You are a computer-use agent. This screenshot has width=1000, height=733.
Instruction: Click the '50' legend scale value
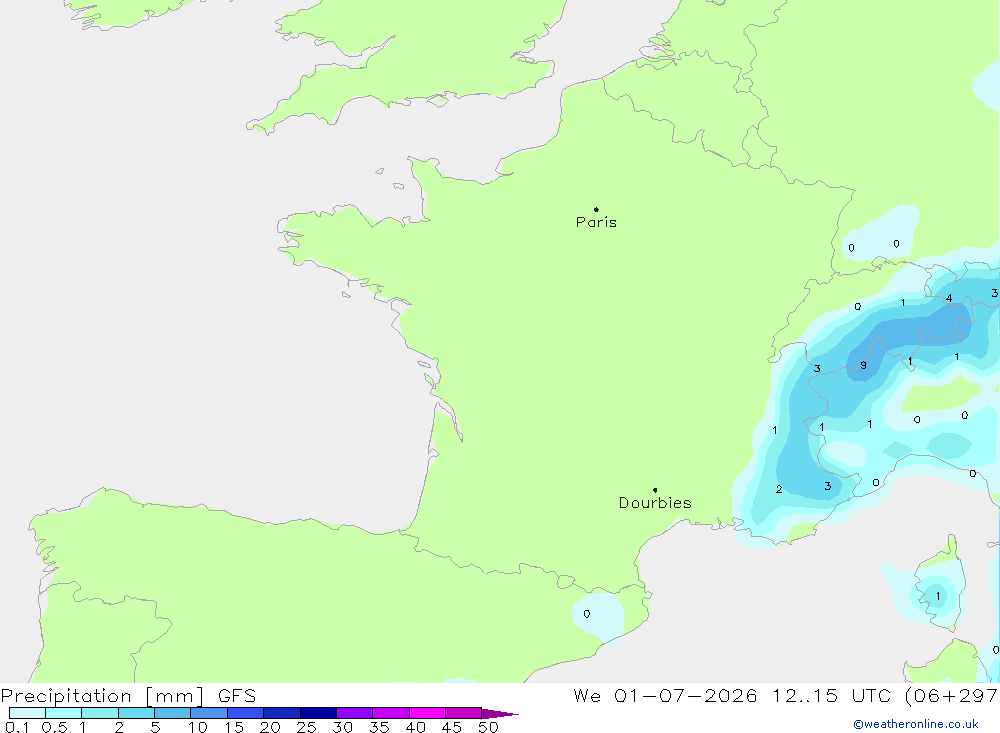(488, 727)
